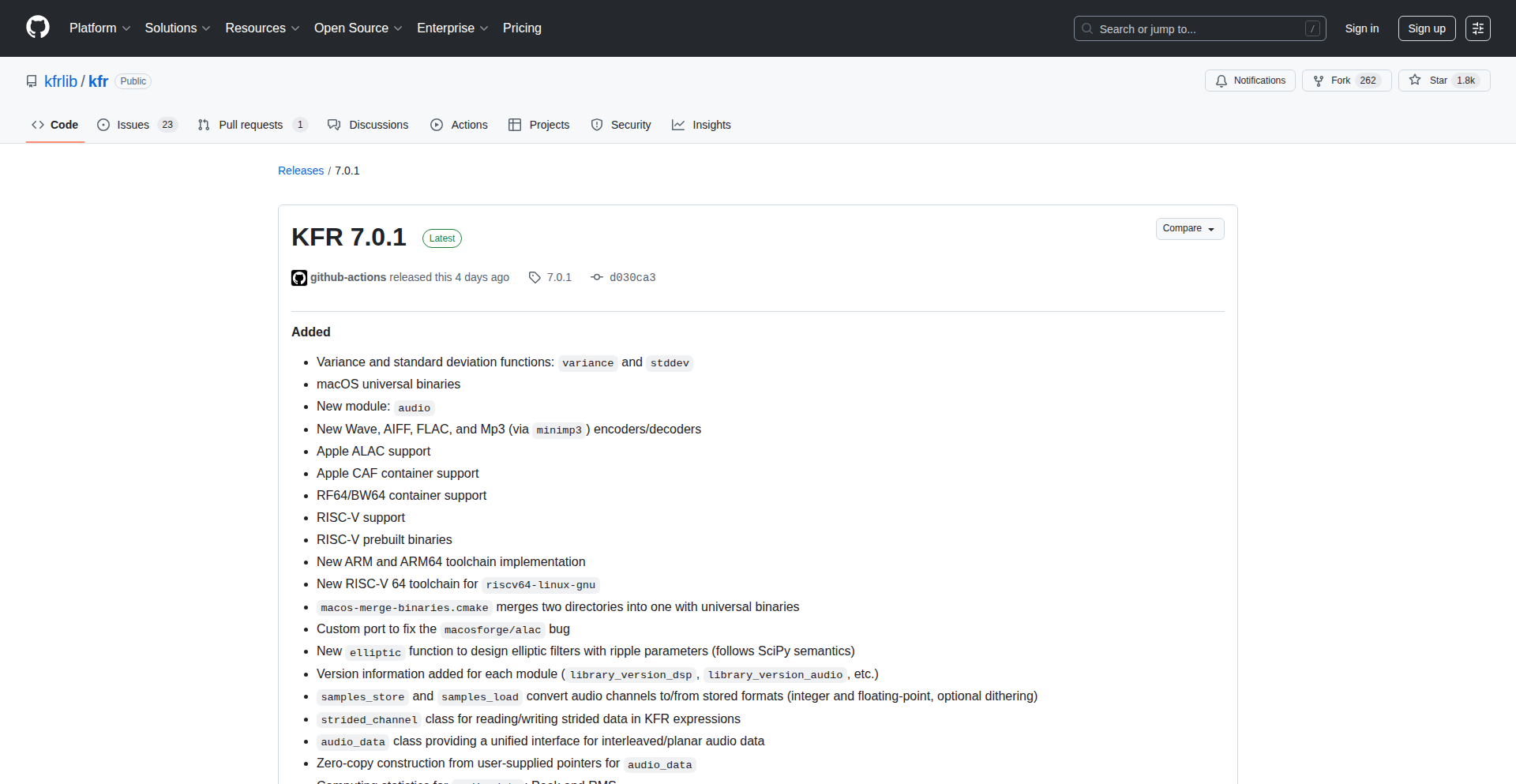The image size is (1516, 784).
Task: Click the Pull requests icon
Action: (x=204, y=125)
